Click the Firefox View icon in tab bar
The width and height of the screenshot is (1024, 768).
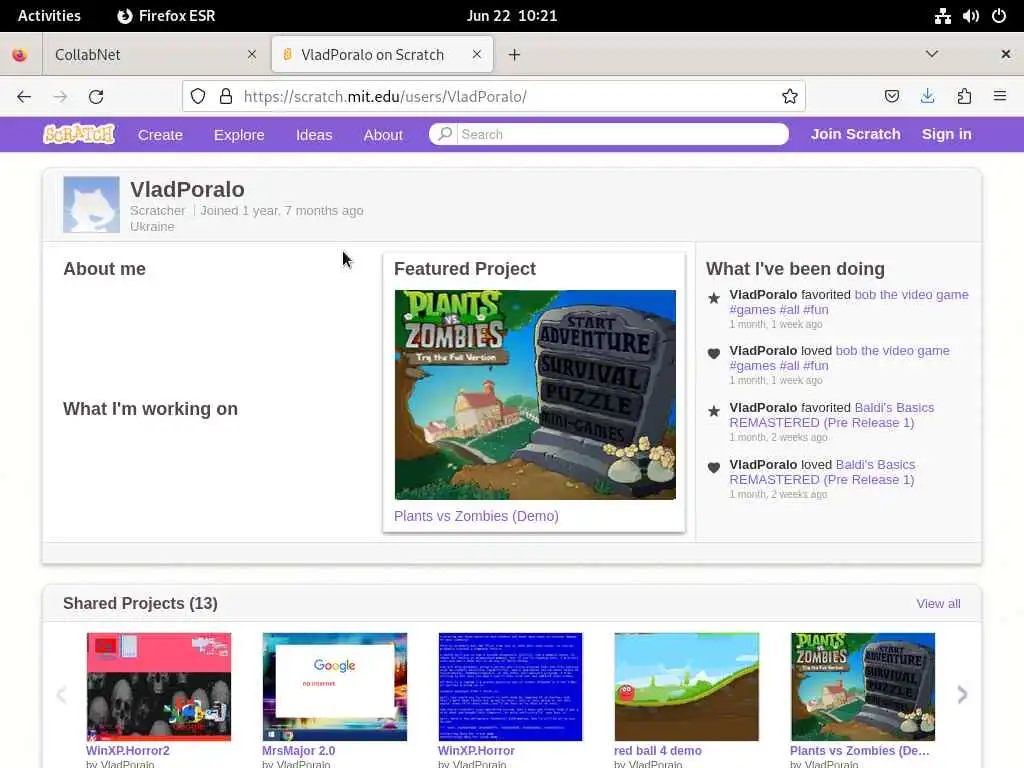click(20, 55)
